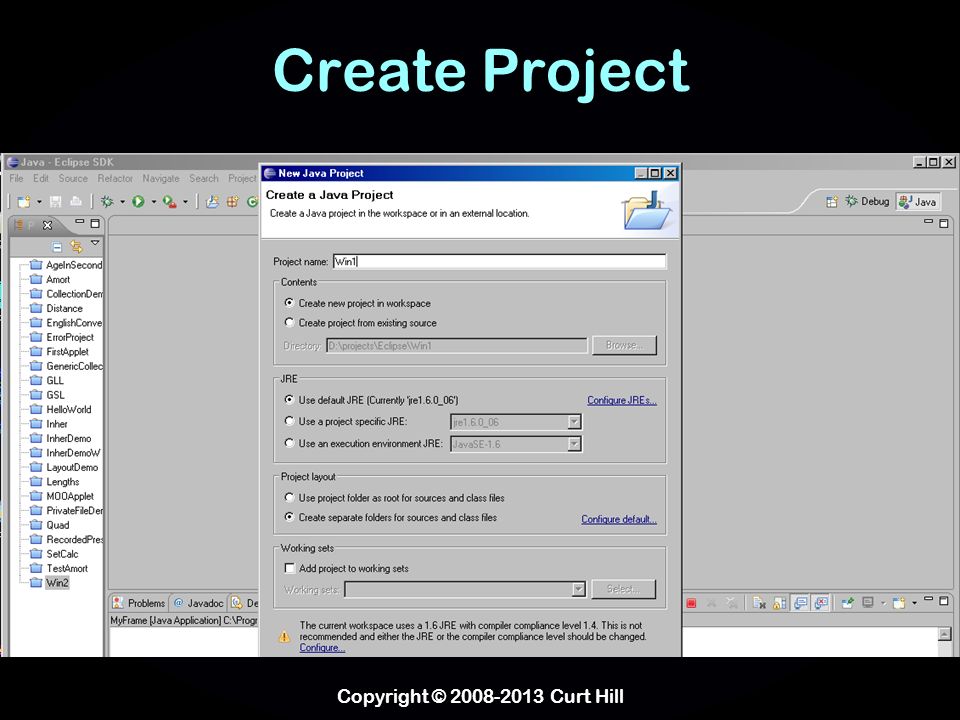The width and height of the screenshot is (960, 720).
Task: Open the Edit menu
Action: pyautogui.click(x=41, y=178)
